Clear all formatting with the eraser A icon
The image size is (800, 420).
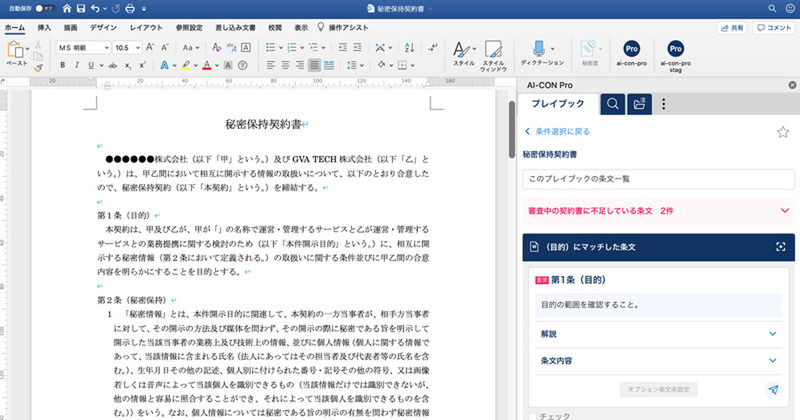pos(216,47)
